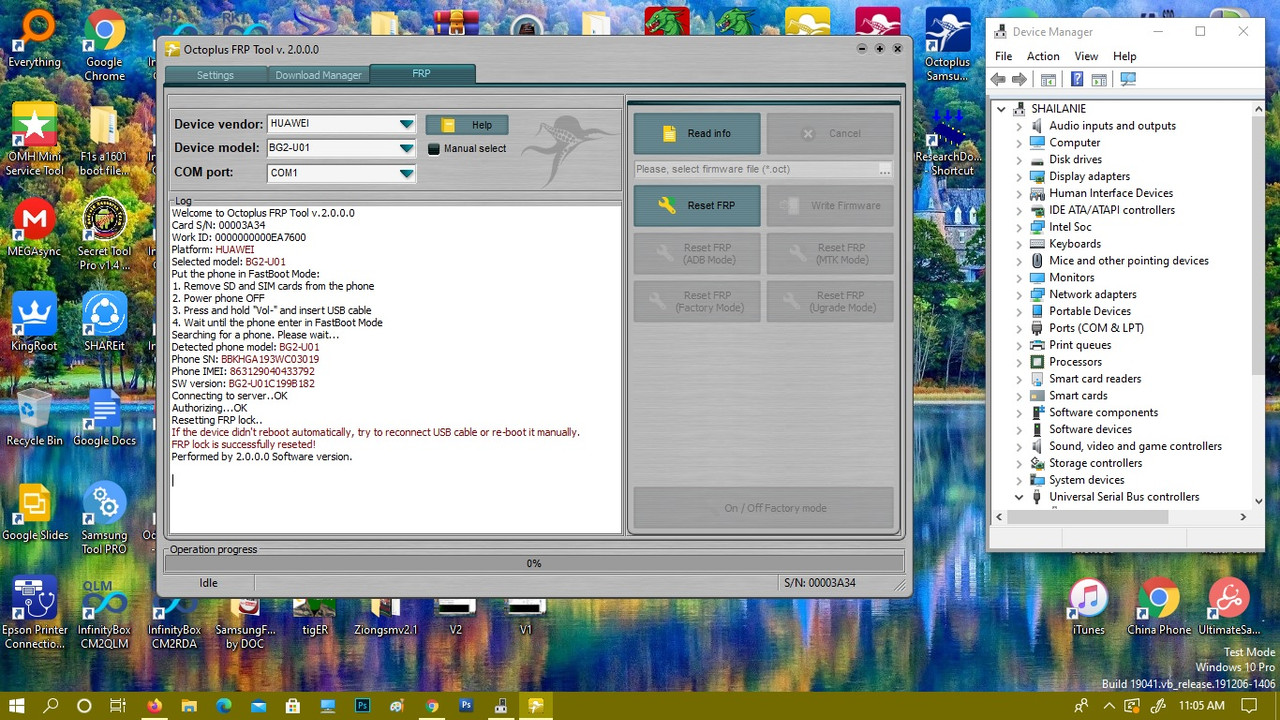1280x720 pixels.
Task: Open the Google Chrome desktop icon
Action: [104, 44]
